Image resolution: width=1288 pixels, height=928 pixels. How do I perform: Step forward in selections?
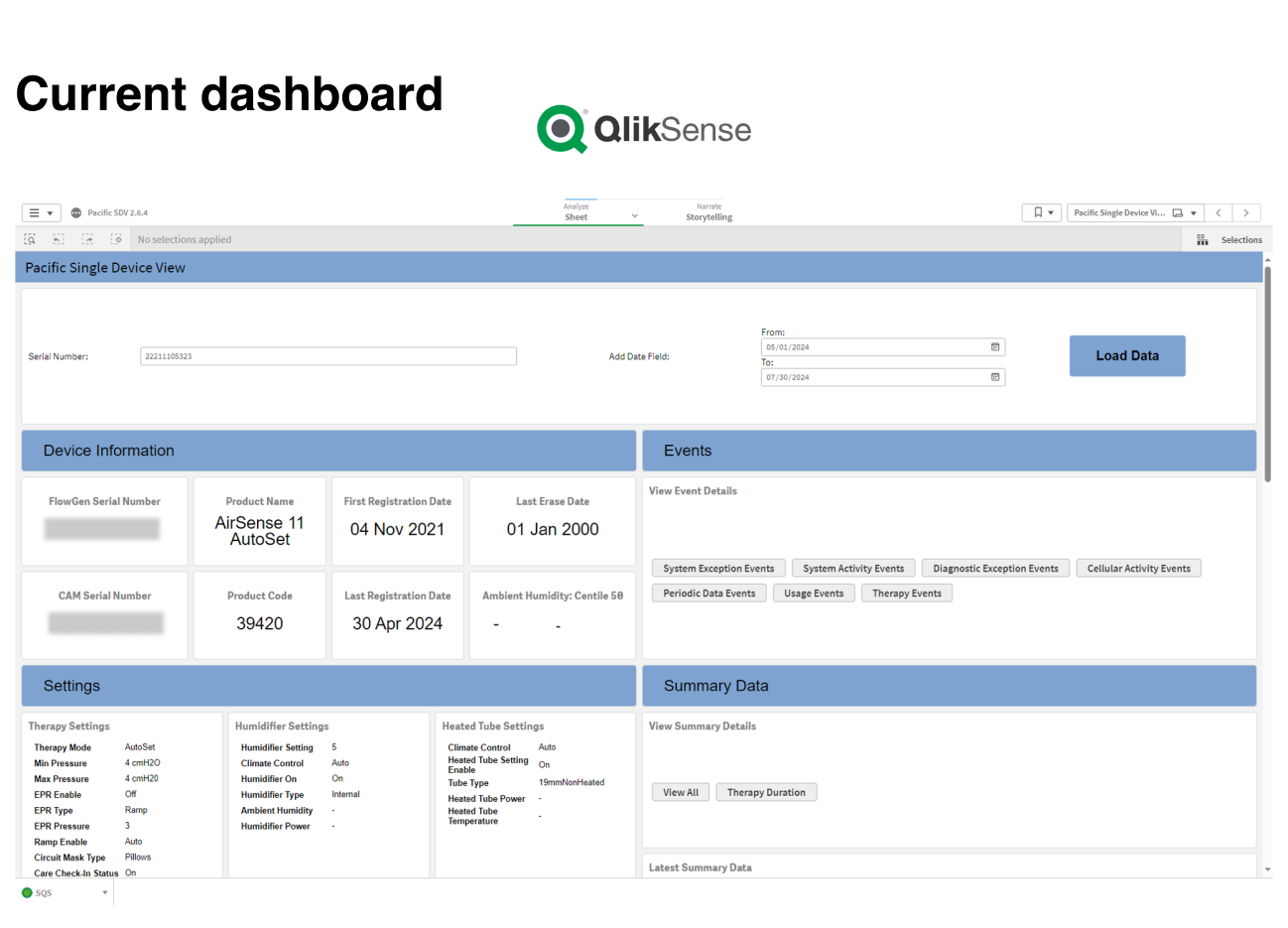pyautogui.click(x=87, y=239)
